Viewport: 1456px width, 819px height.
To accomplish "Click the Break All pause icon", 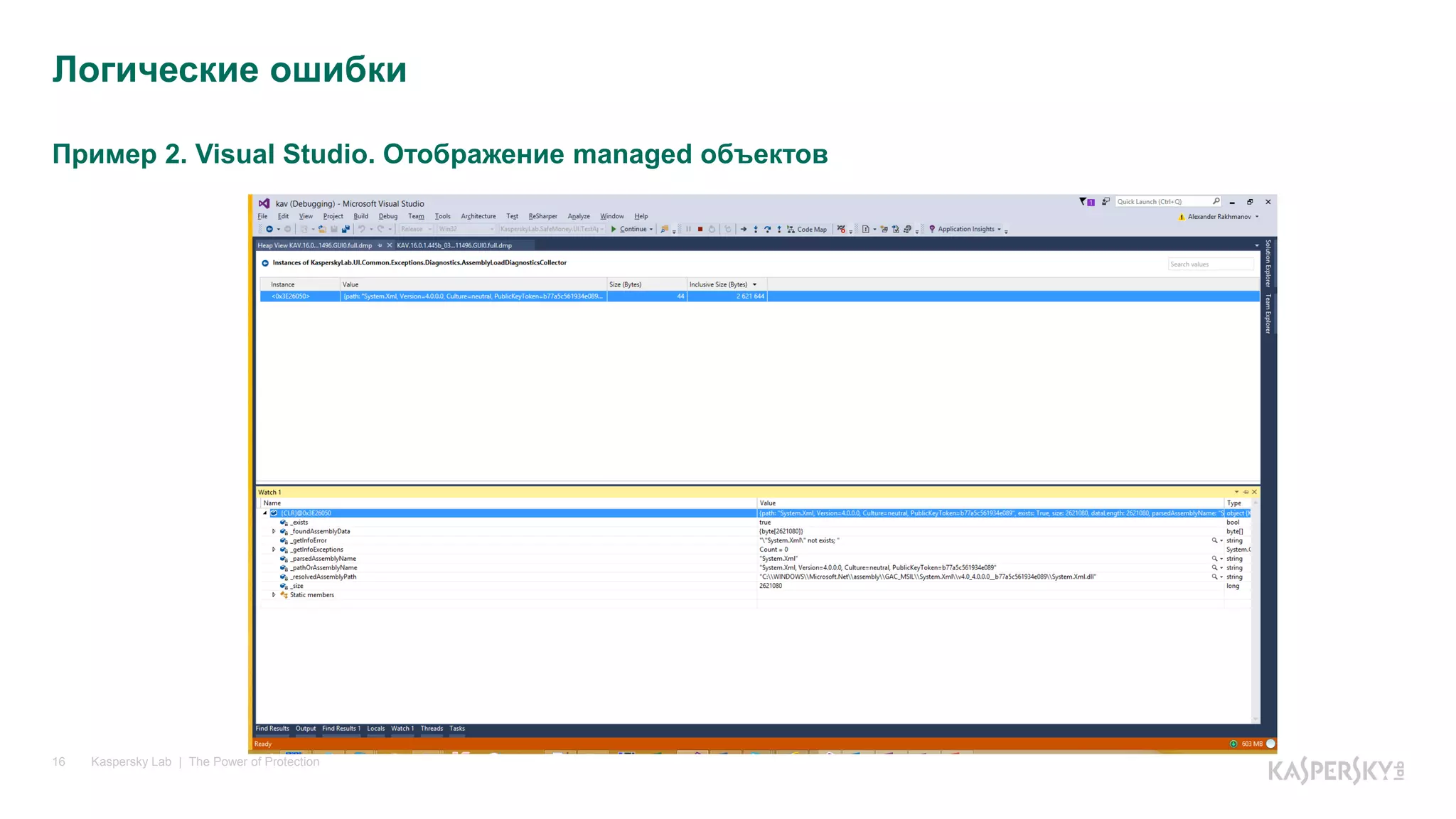I will [x=689, y=229].
